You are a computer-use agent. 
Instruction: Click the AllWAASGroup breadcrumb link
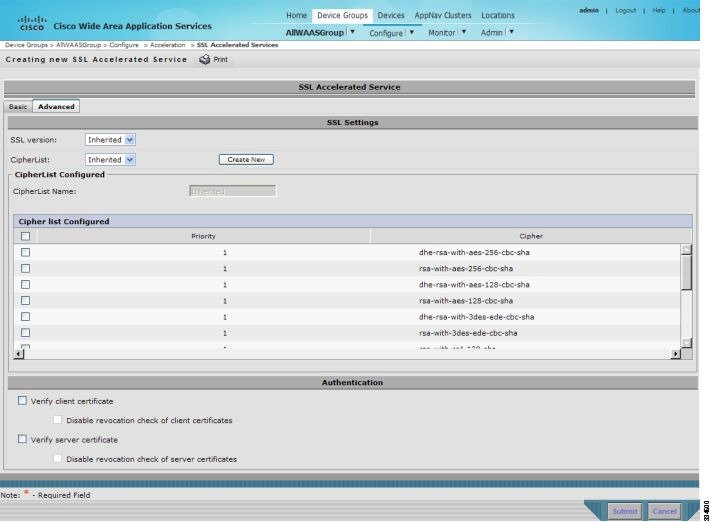tap(78, 45)
